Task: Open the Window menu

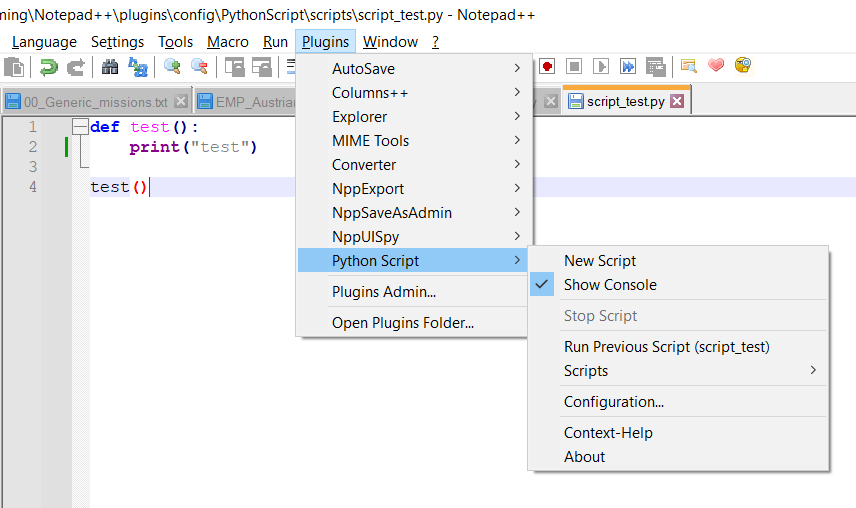Action: tap(390, 42)
